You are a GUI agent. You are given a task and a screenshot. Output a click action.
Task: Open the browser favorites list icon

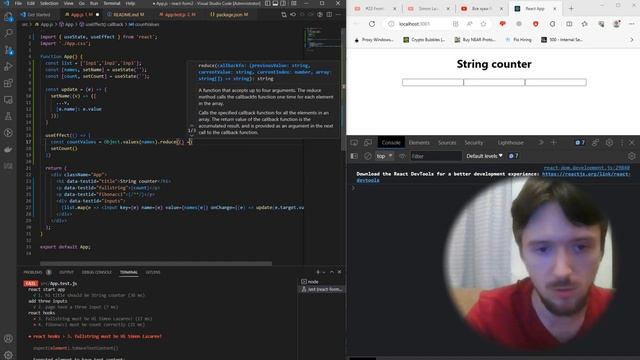584,24
